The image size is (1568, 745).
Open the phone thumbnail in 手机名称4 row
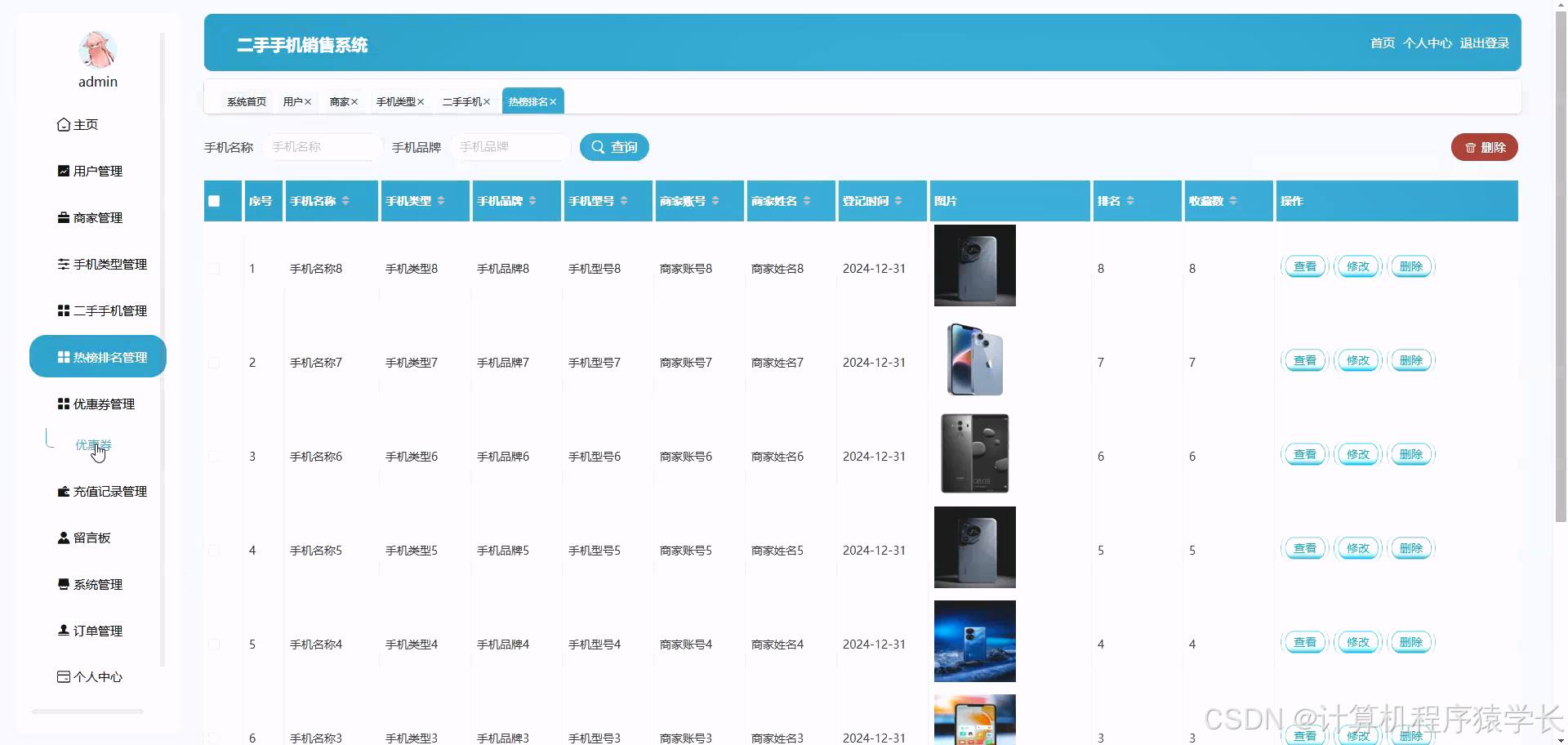(x=975, y=641)
